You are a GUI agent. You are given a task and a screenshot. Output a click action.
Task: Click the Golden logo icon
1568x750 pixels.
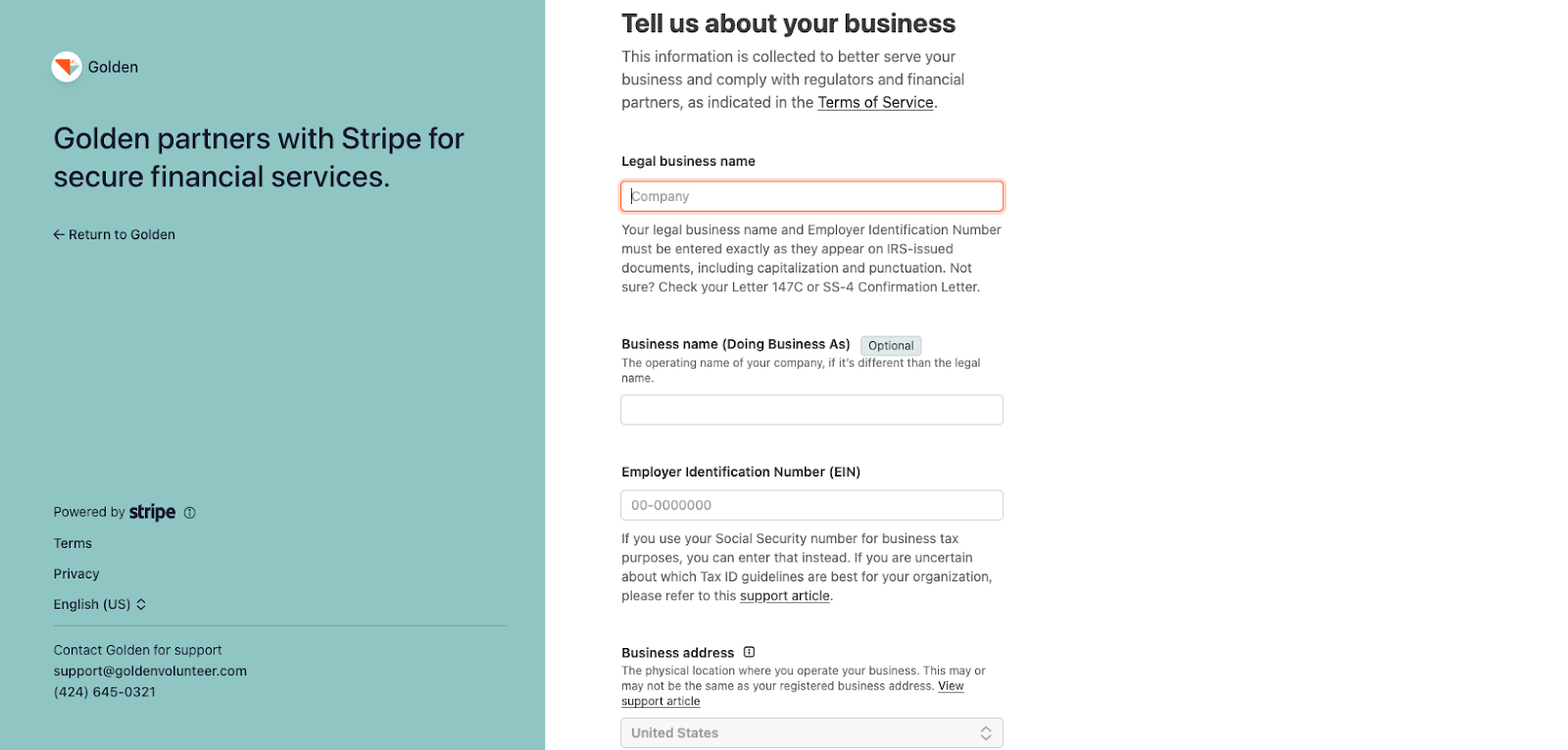pyautogui.click(x=67, y=67)
